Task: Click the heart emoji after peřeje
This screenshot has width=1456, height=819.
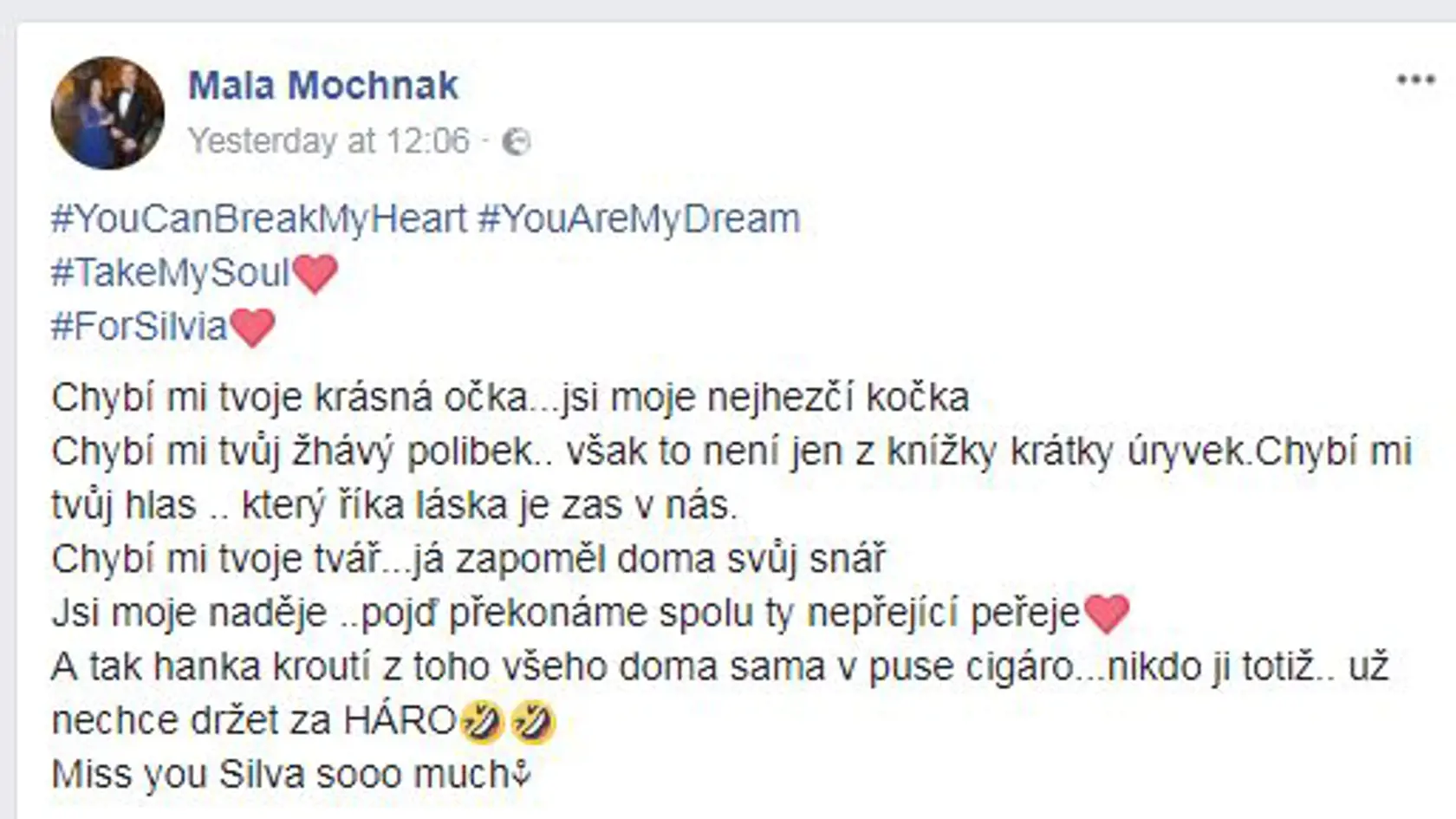Action: (1107, 613)
